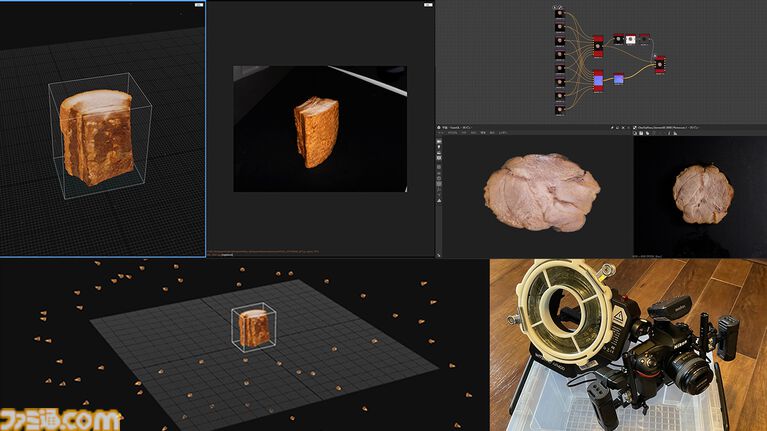This screenshot has width=767, height=431.
Task: Click the info 'i' icon in 2D view toolbar
Action: (669, 133)
